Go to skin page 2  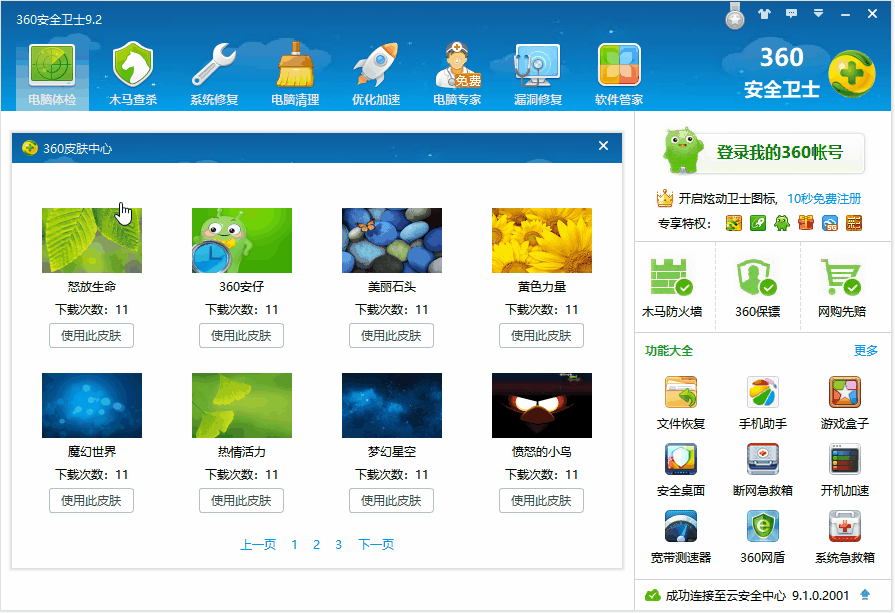point(316,545)
